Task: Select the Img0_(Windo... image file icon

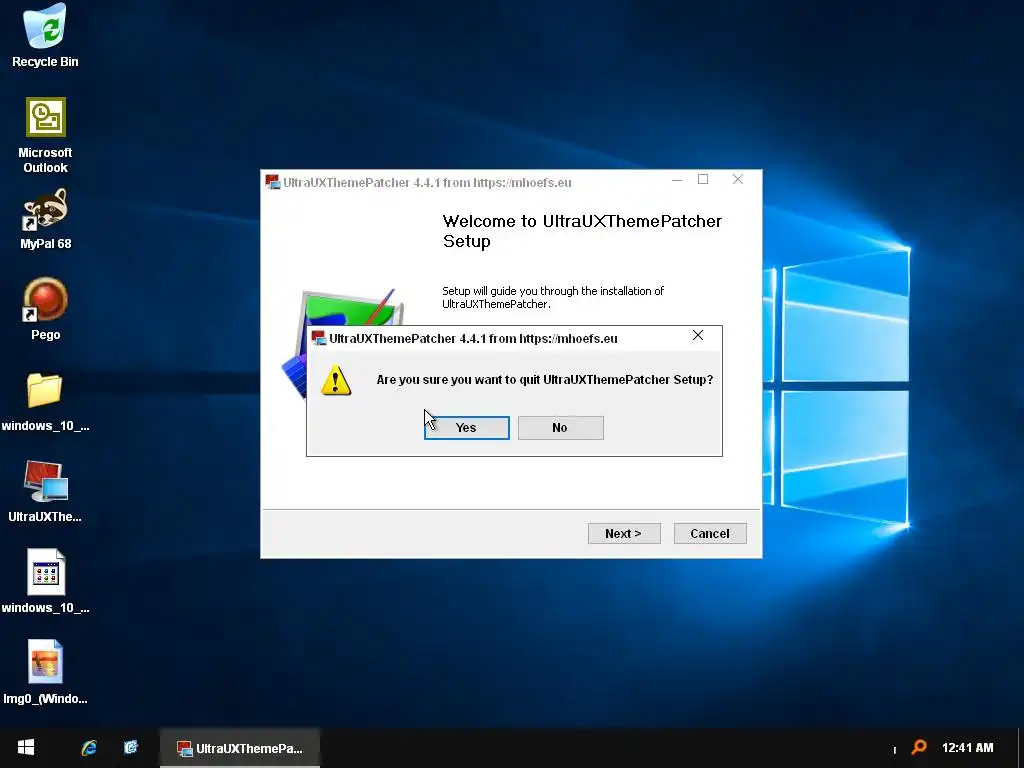Action: [45, 673]
